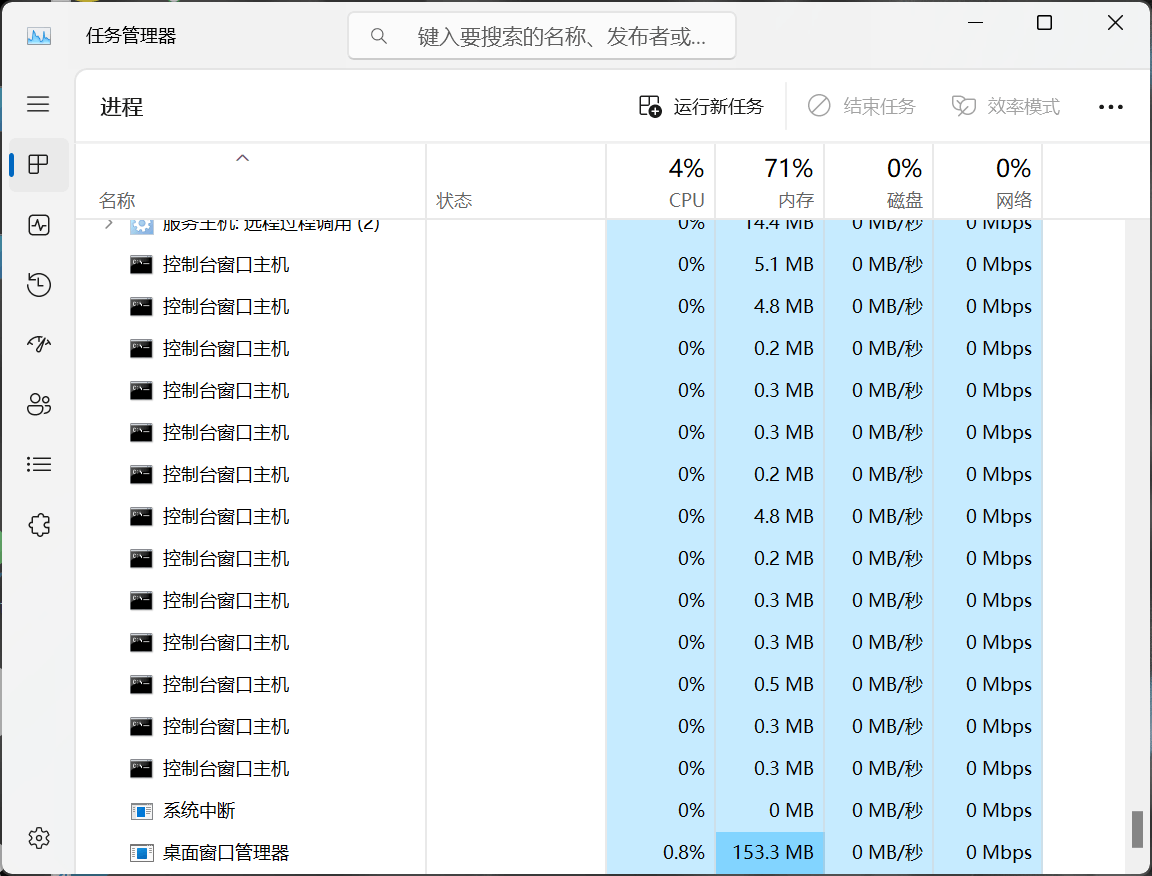This screenshot has width=1152, height=876.
Task: Sort by the 磁盘 column header
Action: [879, 182]
